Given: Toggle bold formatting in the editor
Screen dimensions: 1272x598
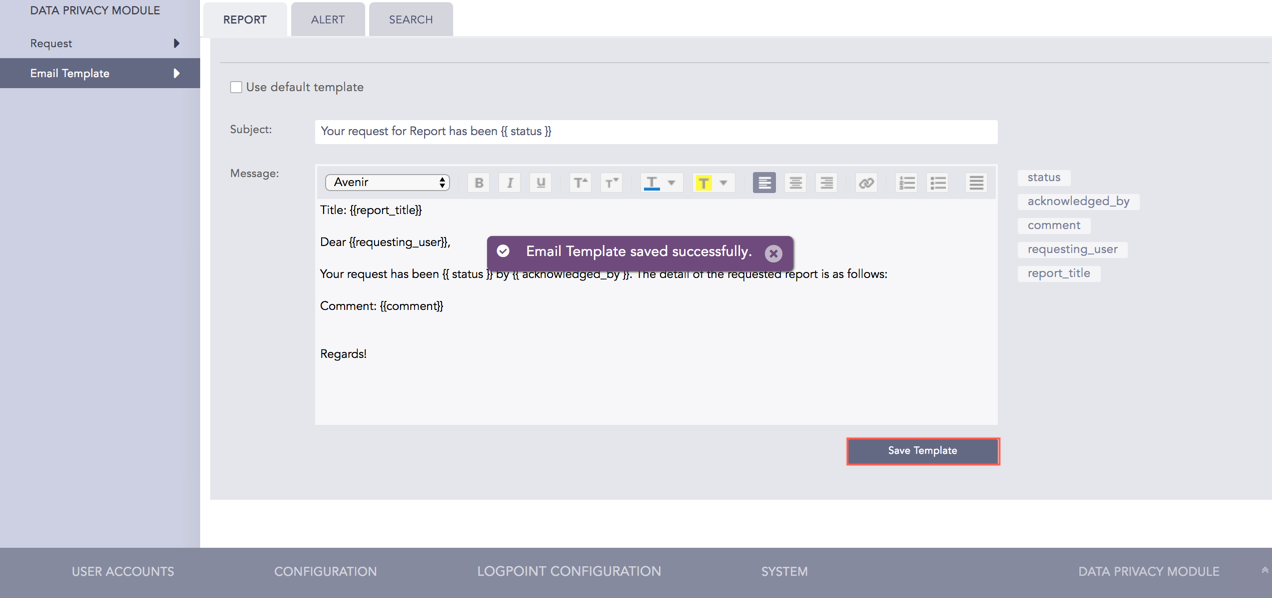Looking at the screenshot, I should click(x=478, y=182).
